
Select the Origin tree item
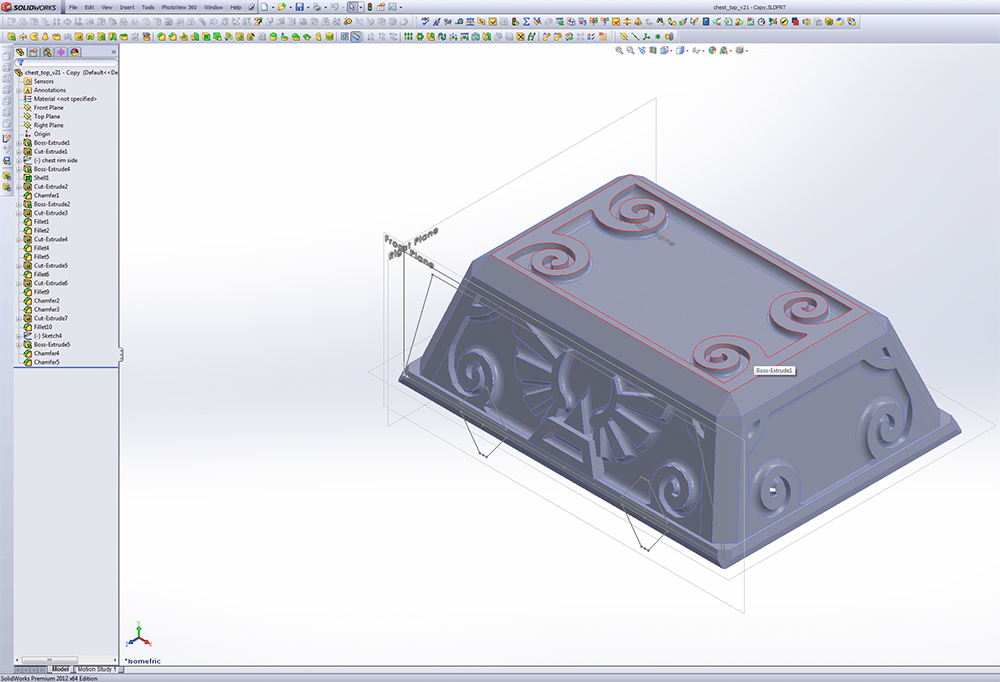pos(41,134)
